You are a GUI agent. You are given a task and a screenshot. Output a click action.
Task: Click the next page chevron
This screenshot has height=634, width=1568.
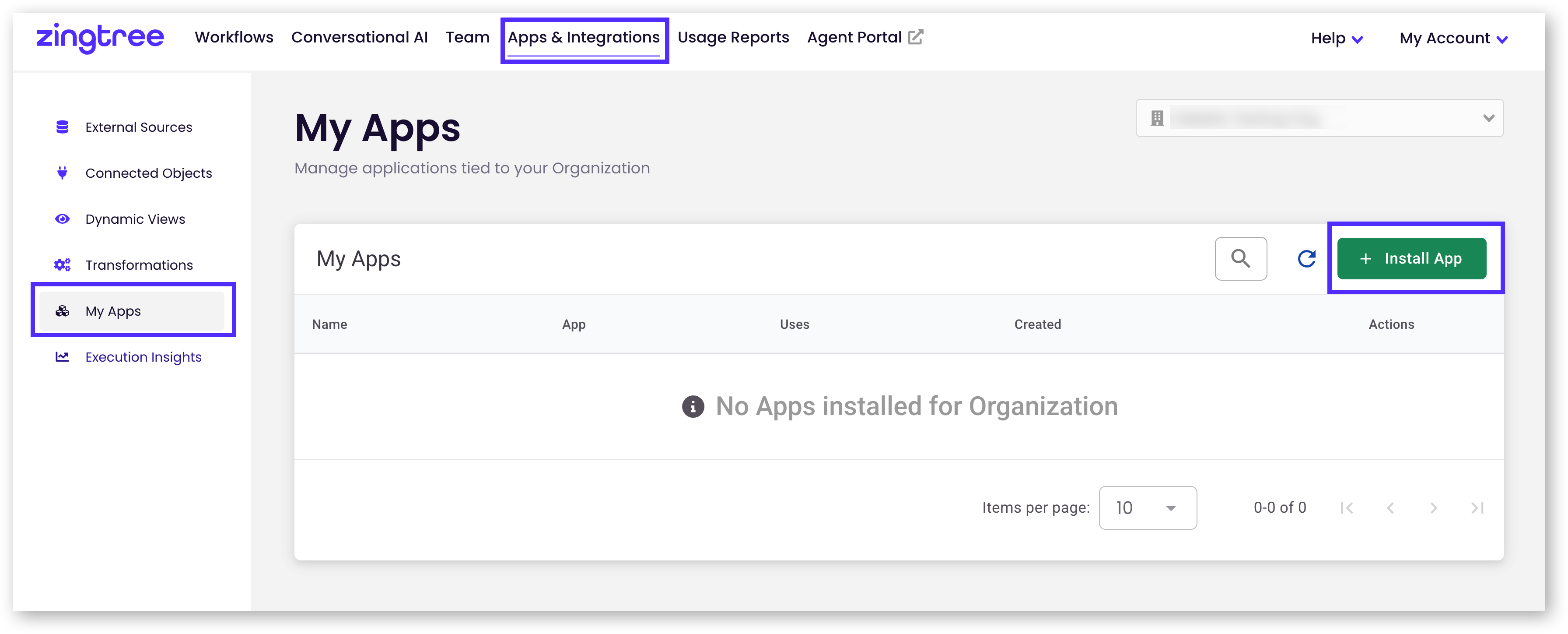coord(1434,508)
